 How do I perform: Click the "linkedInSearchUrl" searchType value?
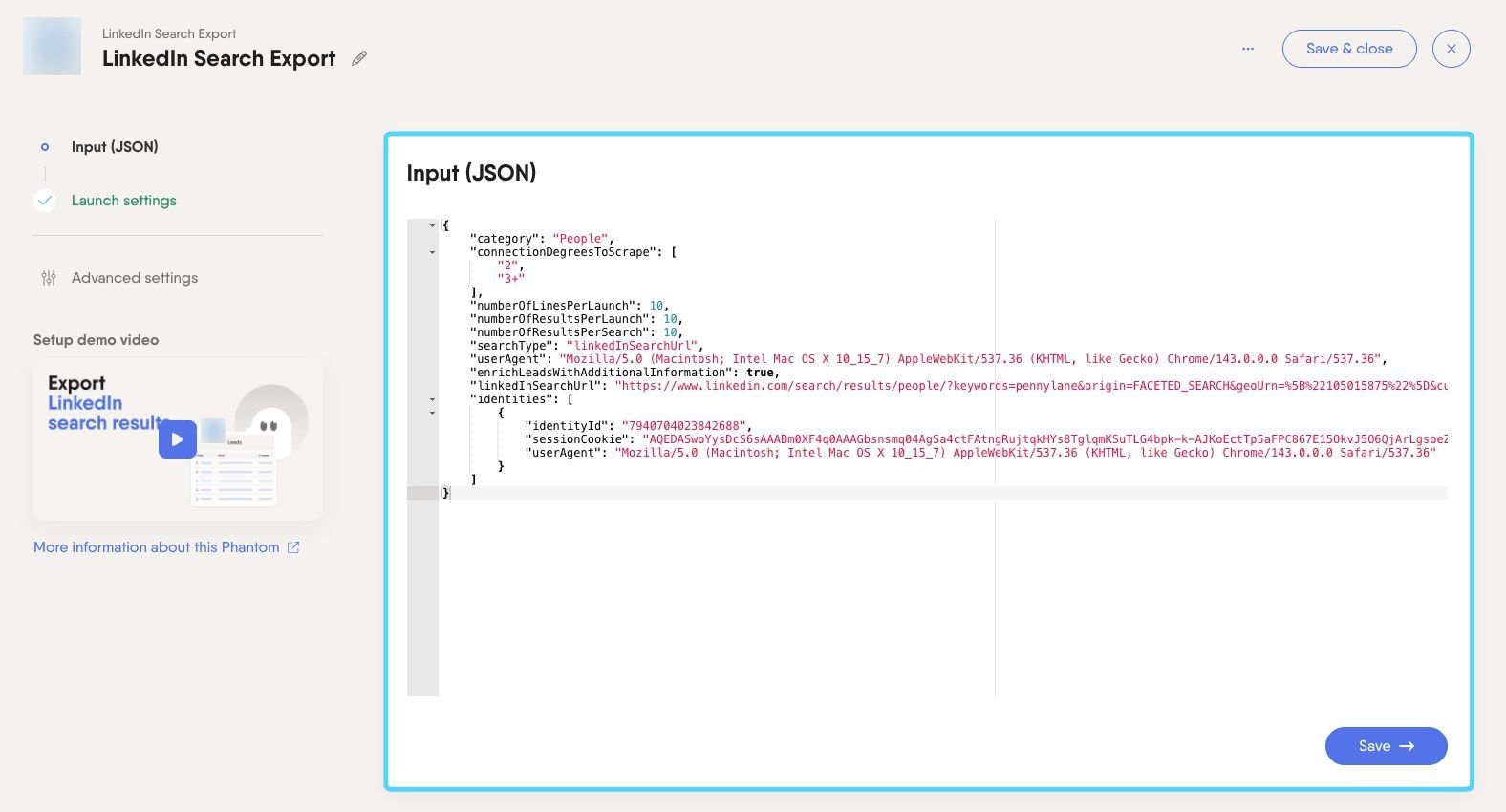(x=632, y=346)
